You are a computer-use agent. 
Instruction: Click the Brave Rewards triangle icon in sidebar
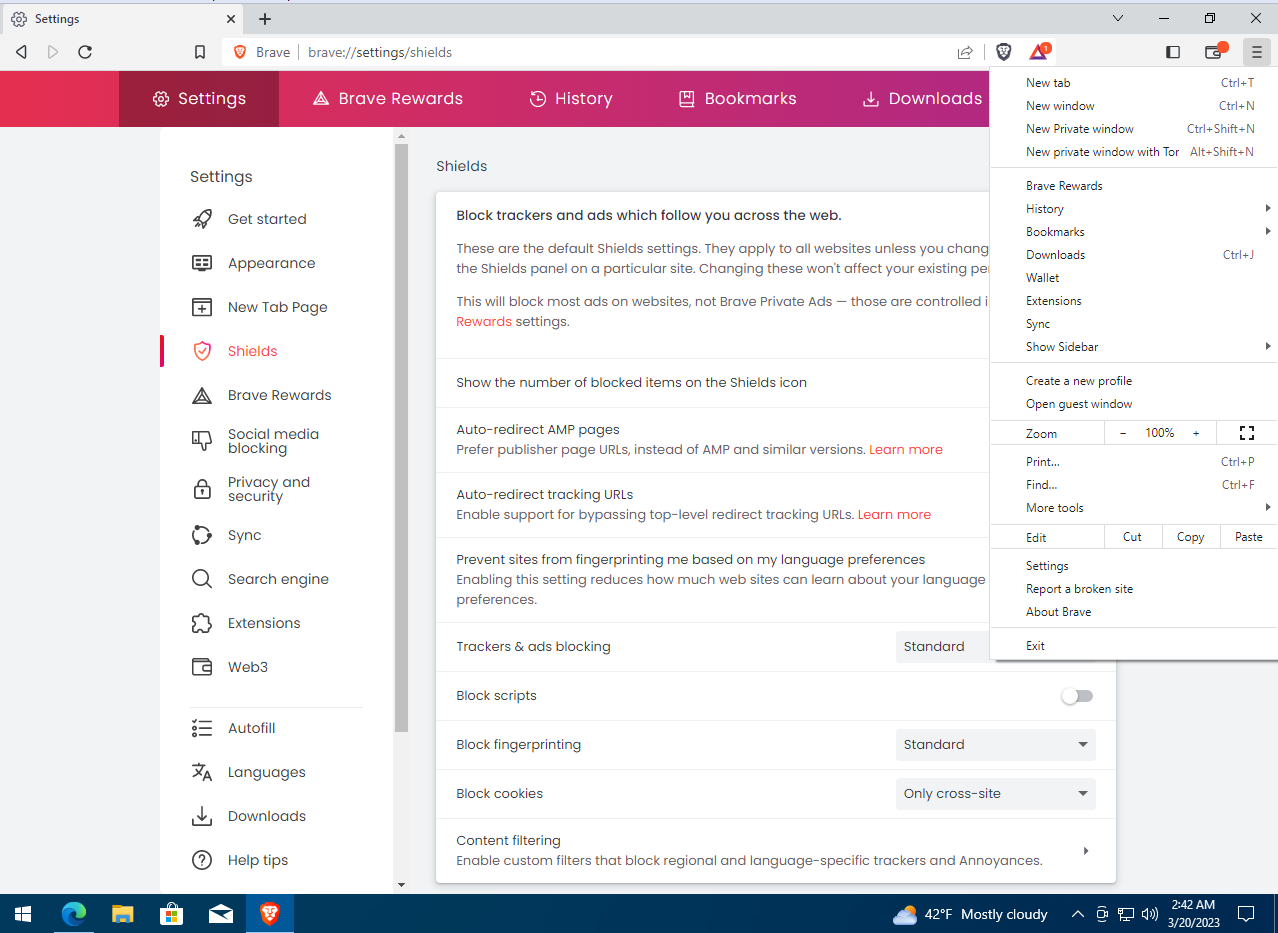click(x=202, y=395)
